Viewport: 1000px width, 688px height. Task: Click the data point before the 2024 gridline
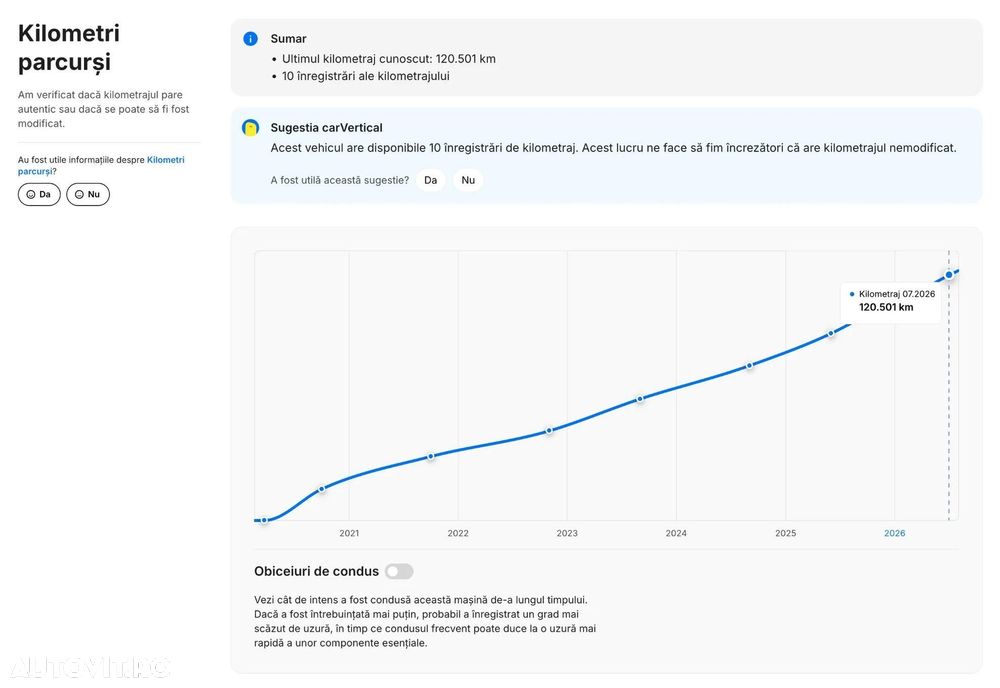pyautogui.click(x=640, y=399)
